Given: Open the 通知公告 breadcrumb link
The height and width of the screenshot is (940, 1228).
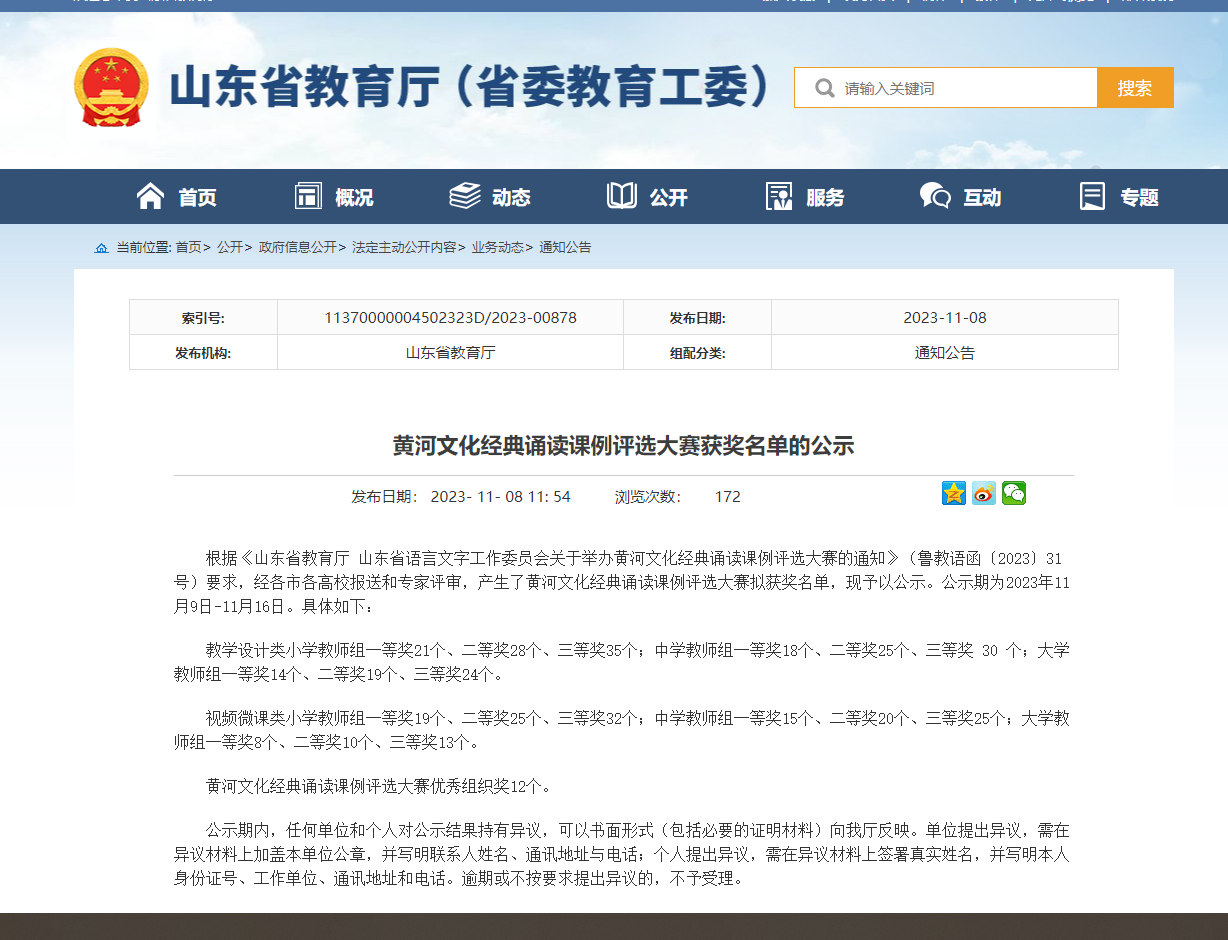Looking at the screenshot, I should (565, 247).
